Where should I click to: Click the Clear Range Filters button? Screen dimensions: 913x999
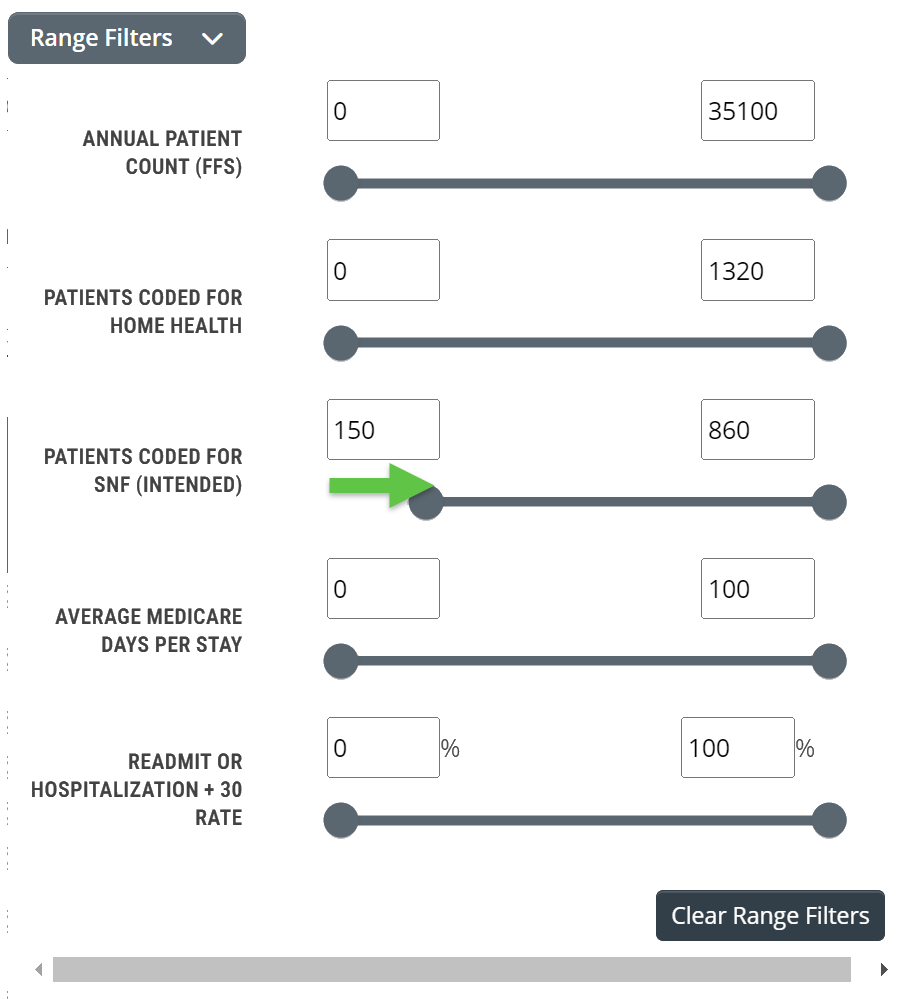(770, 916)
